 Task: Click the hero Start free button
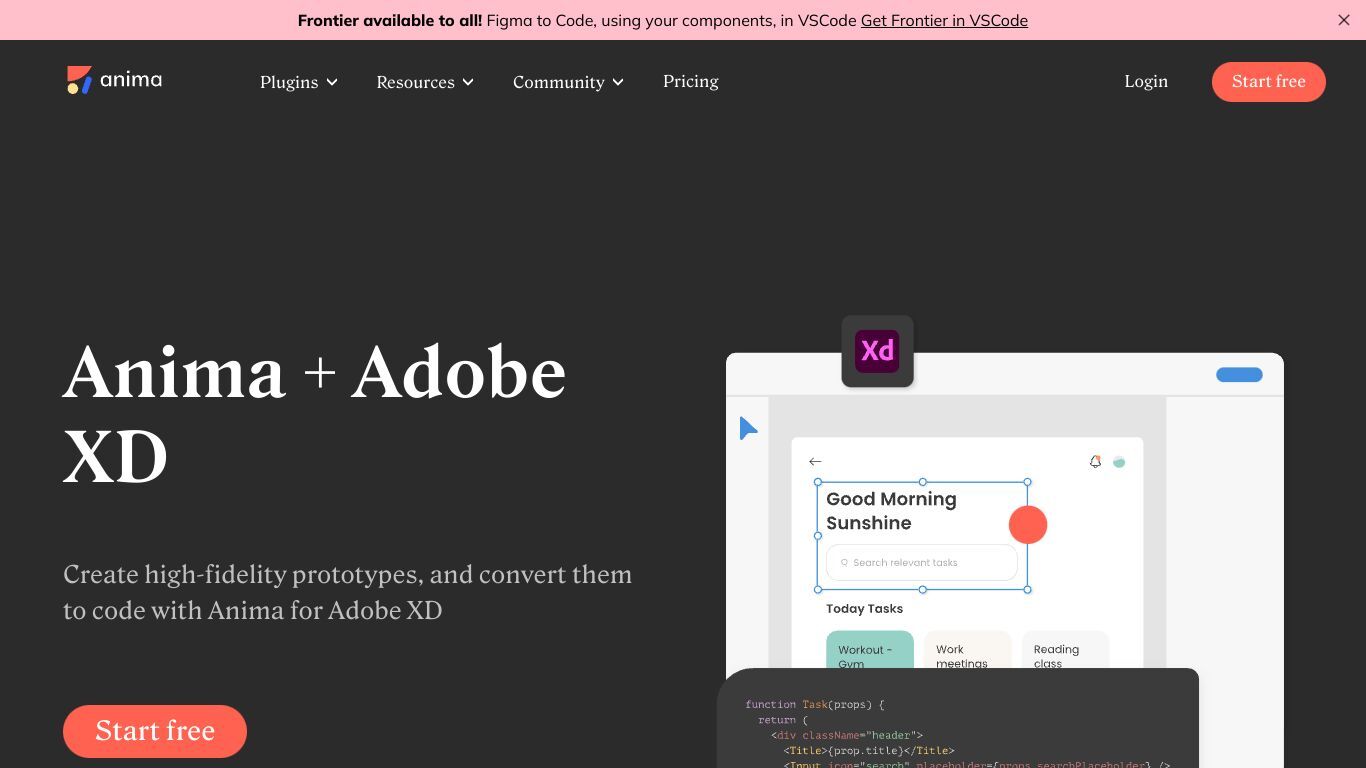(x=155, y=731)
